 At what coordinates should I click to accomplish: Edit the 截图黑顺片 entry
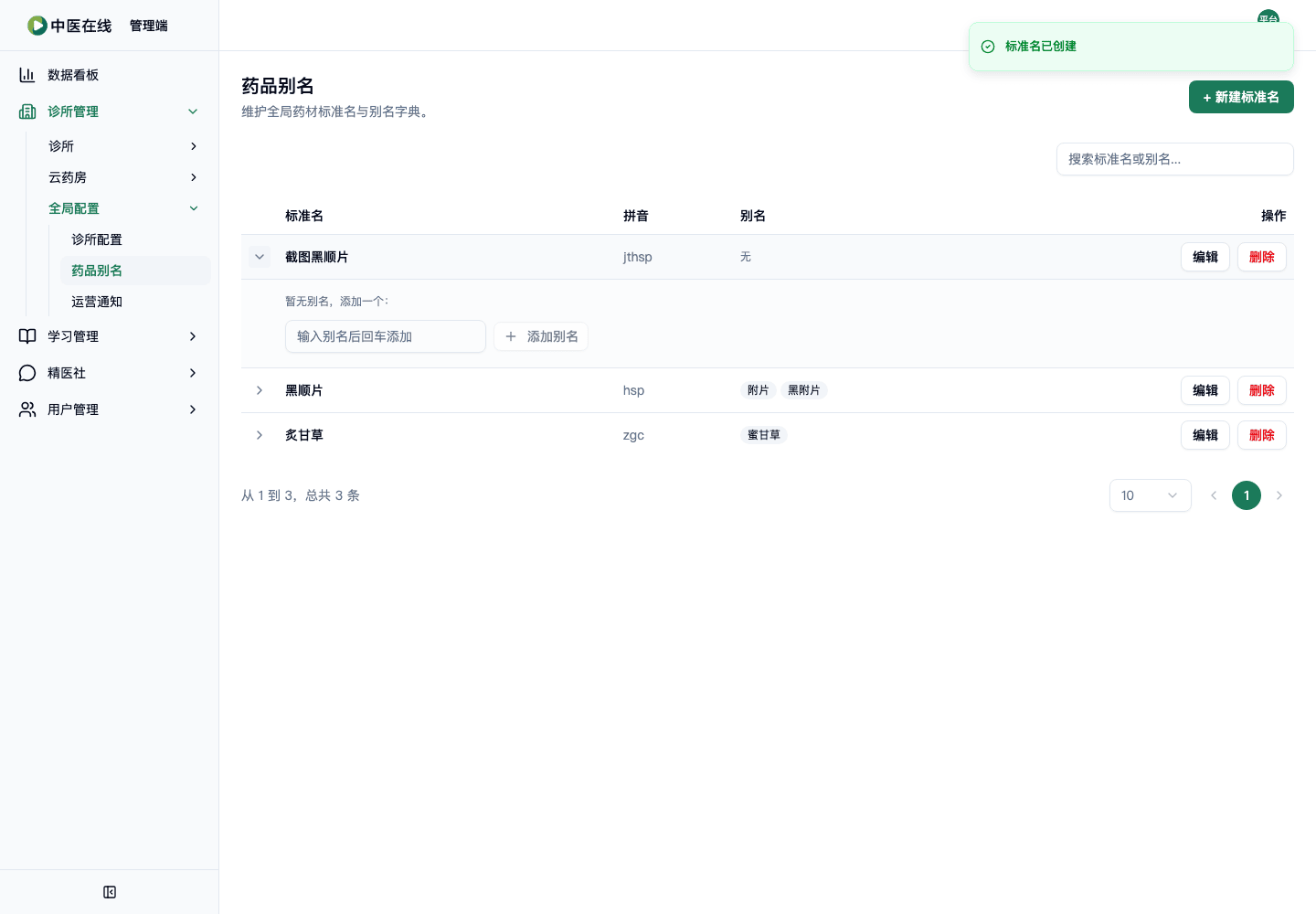pos(1205,257)
